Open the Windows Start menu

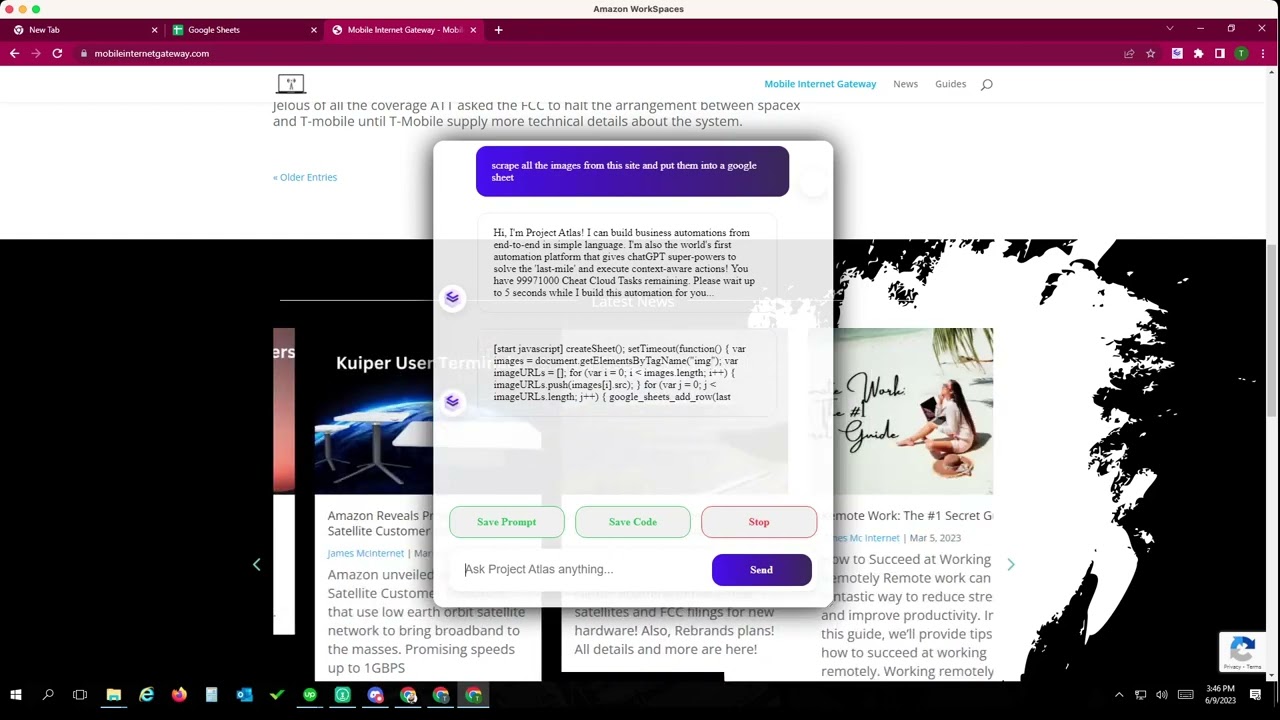pos(15,695)
